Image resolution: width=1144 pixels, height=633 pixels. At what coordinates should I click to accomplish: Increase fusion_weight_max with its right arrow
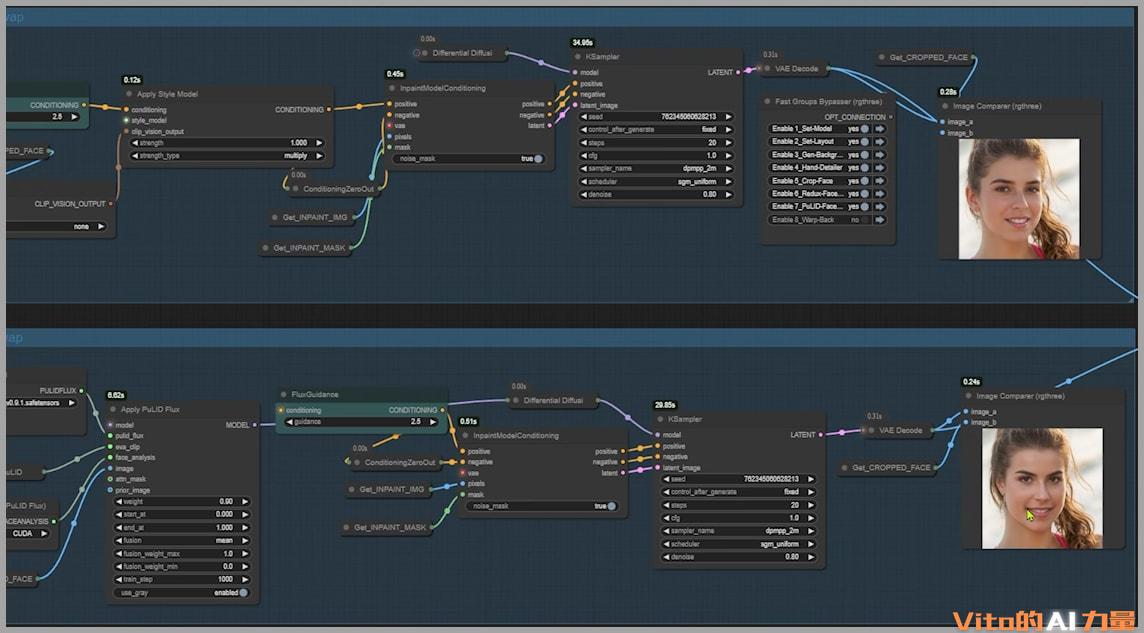[245, 554]
